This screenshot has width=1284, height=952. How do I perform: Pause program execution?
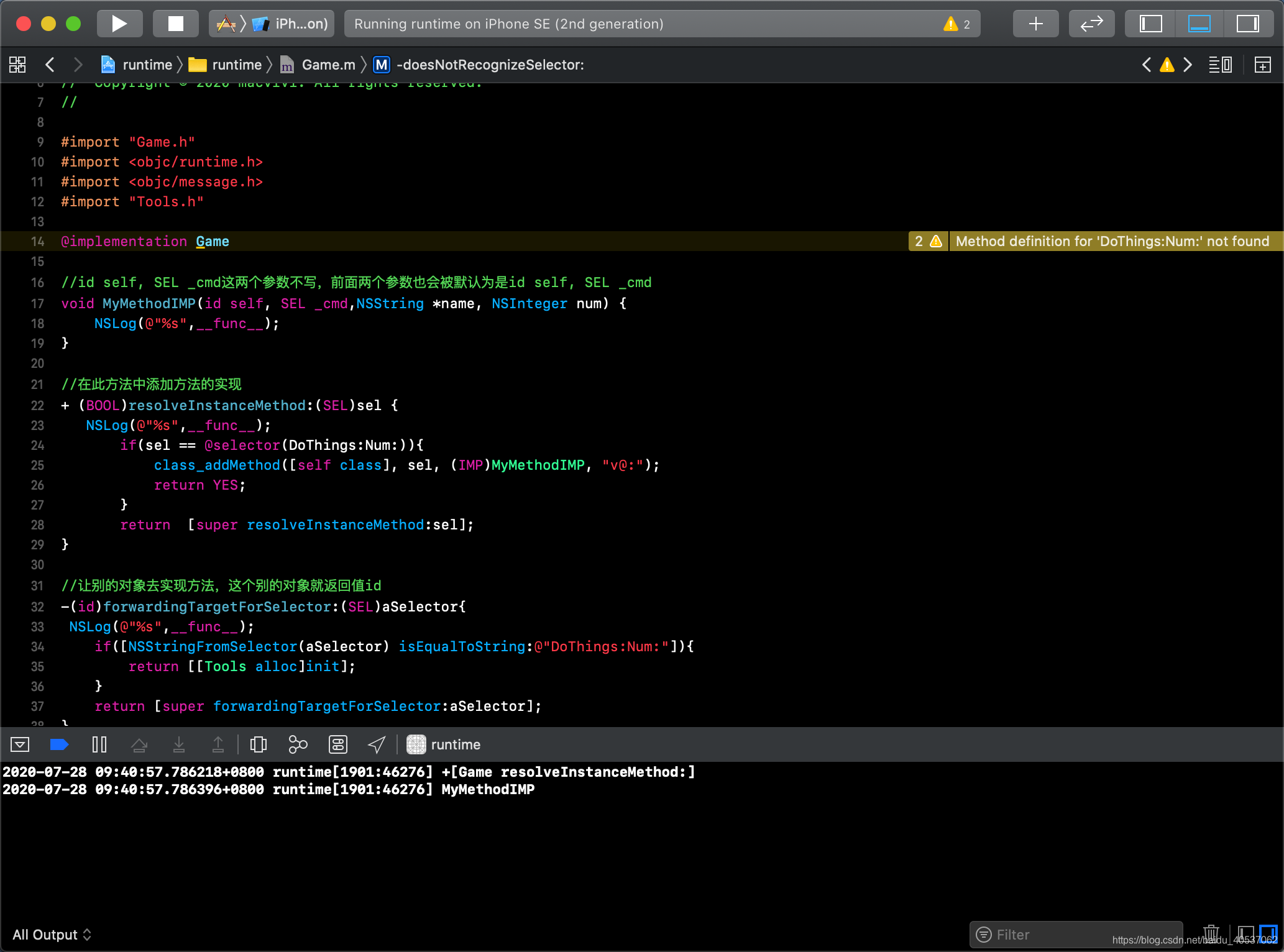pyautogui.click(x=99, y=744)
